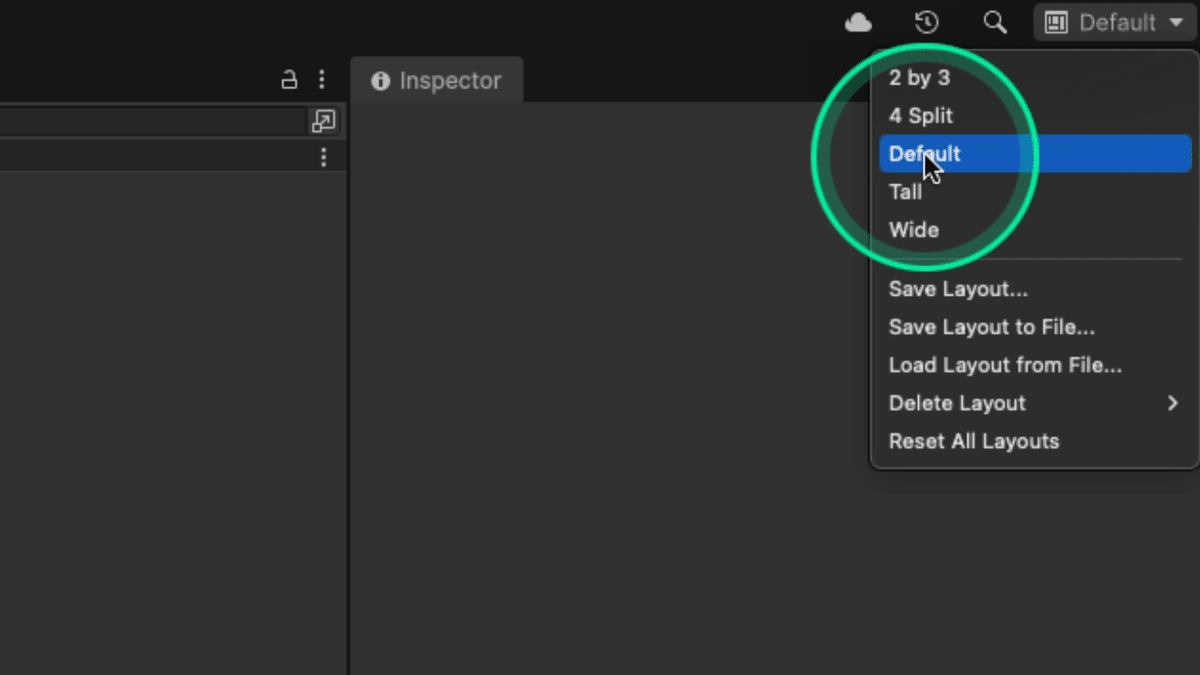Click the pop-out window icon

click(323, 122)
